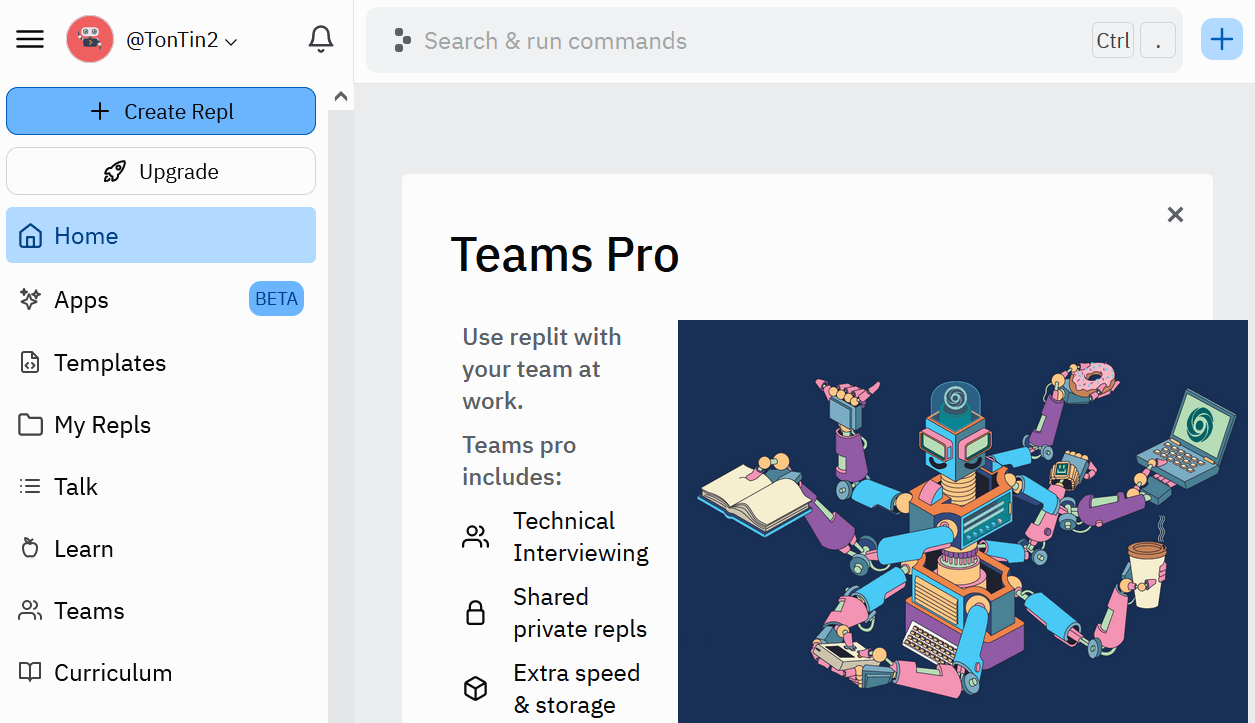Image resolution: width=1255 pixels, height=723 pixels.
Task: Click the Extra speed & storage text
Action: (577, 689)
